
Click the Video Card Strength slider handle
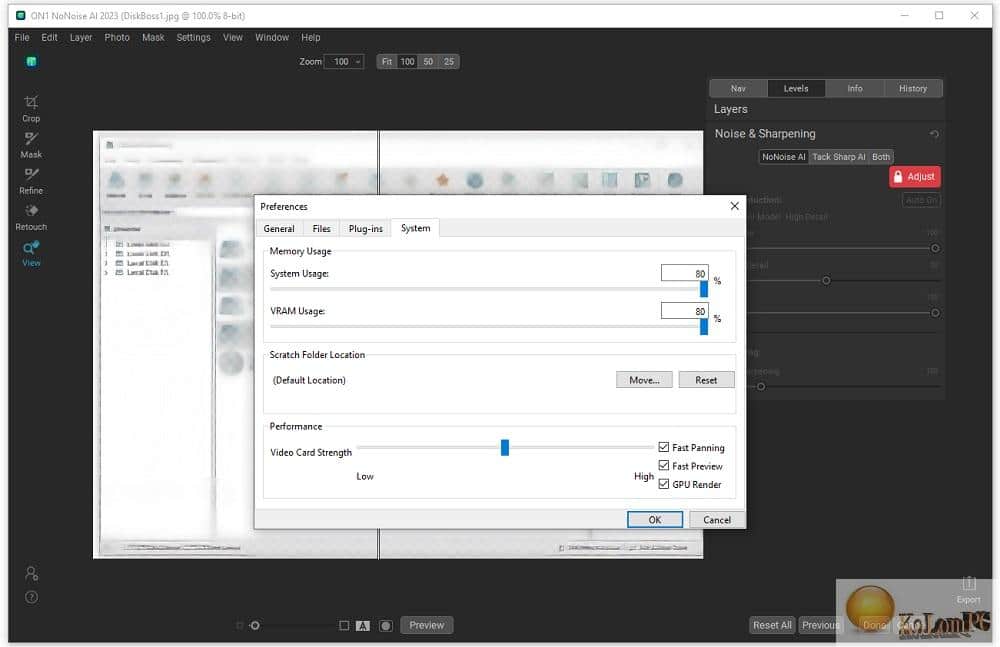[x=504, y=447]
